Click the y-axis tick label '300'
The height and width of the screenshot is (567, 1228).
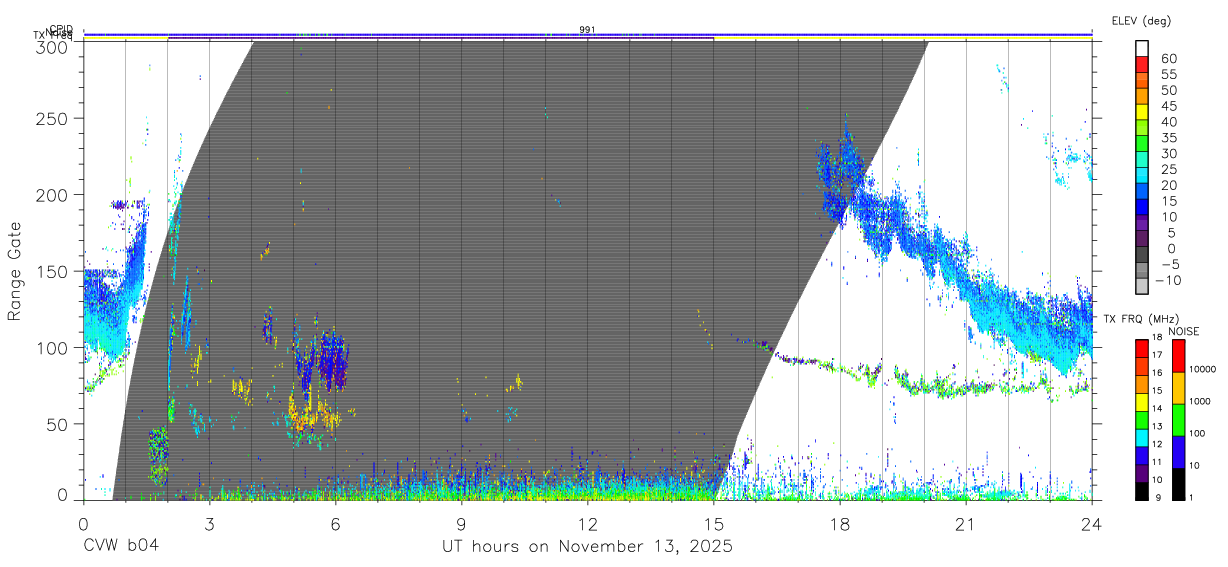pyautogui.click(x=52, y=47)
